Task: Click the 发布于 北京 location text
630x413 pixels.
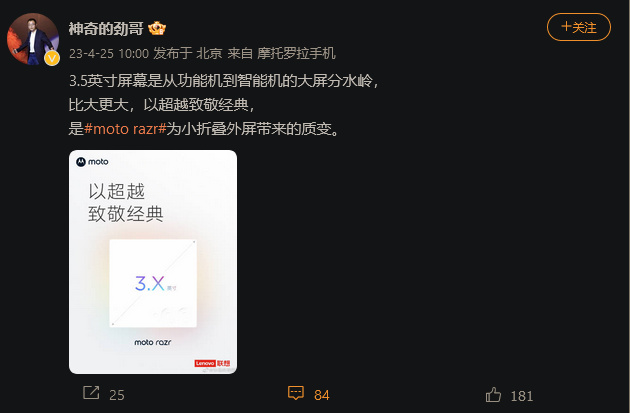Action: [x=188, y=53]
